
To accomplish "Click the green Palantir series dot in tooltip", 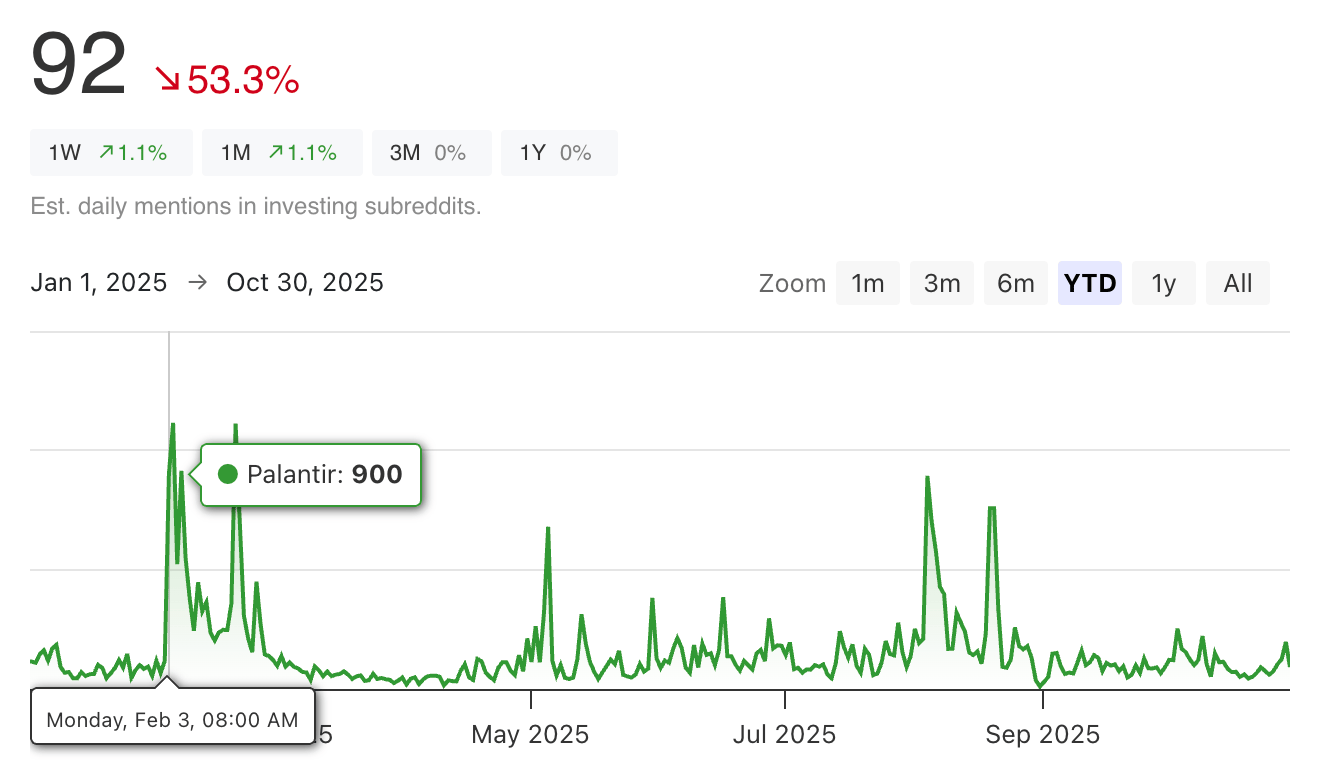I will coord(228,474).
